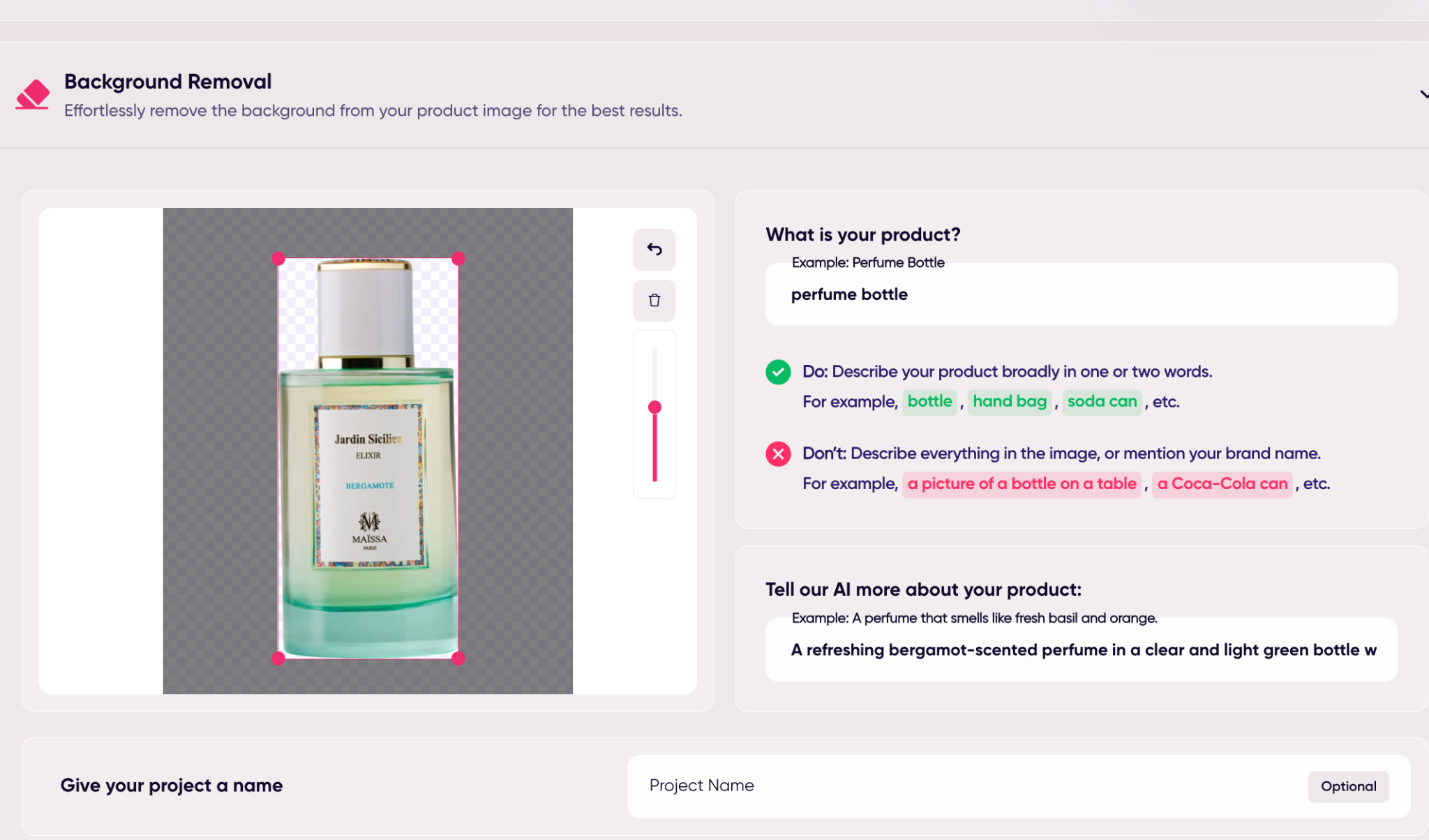
Task: Click the undo arrow icon
Action: click(x=654, y=249)
